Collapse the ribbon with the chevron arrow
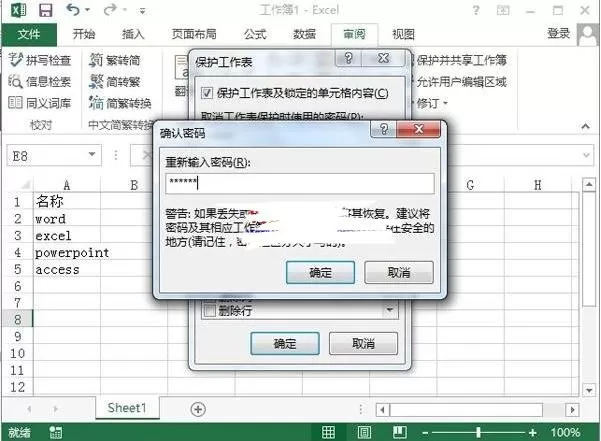The height and width of the screenshot is (441, 601). point(585,126)
